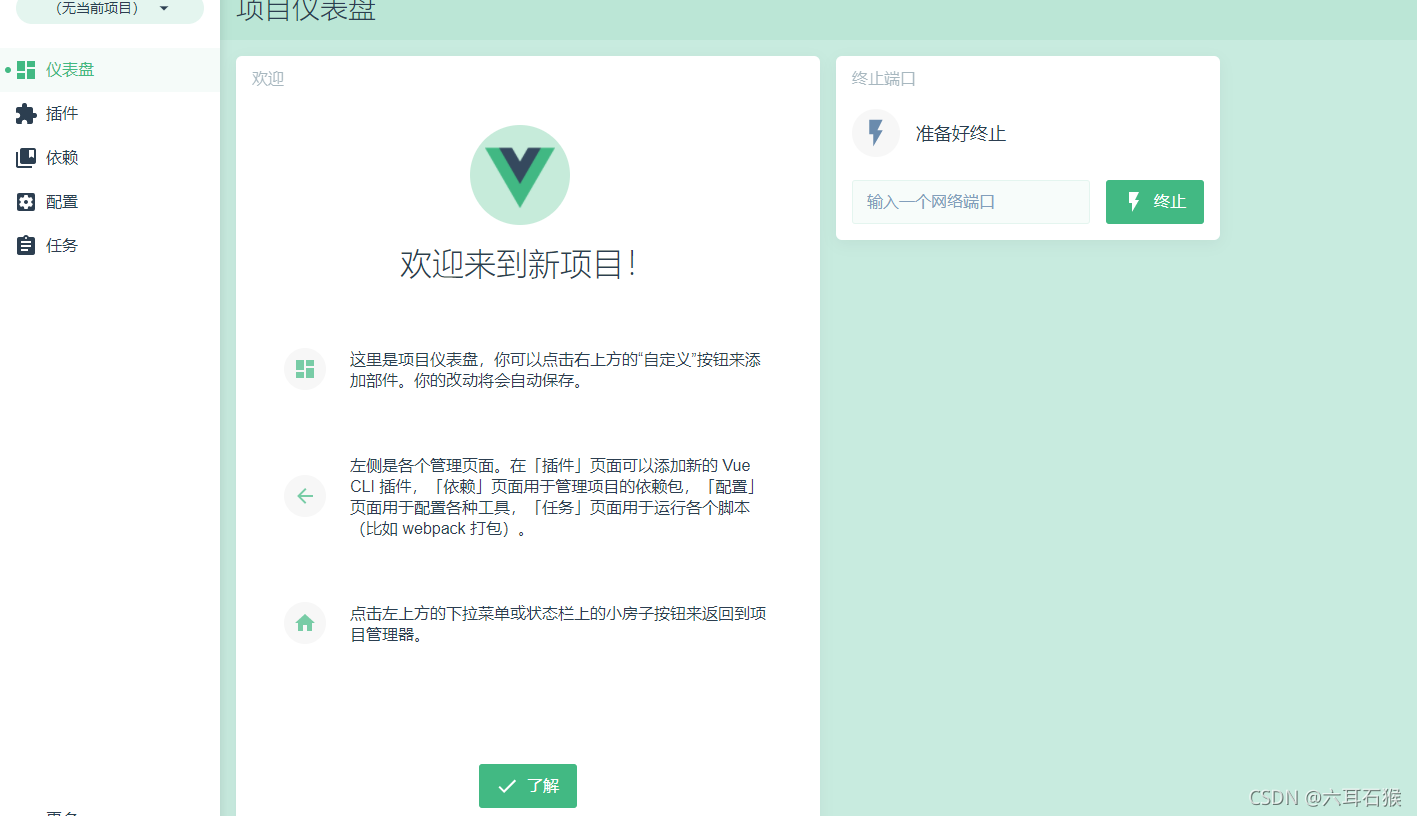1417x816 pixels.
Task: Click the house icon in welcome tips
Action: pyautogui.click(x=305, y=623)
